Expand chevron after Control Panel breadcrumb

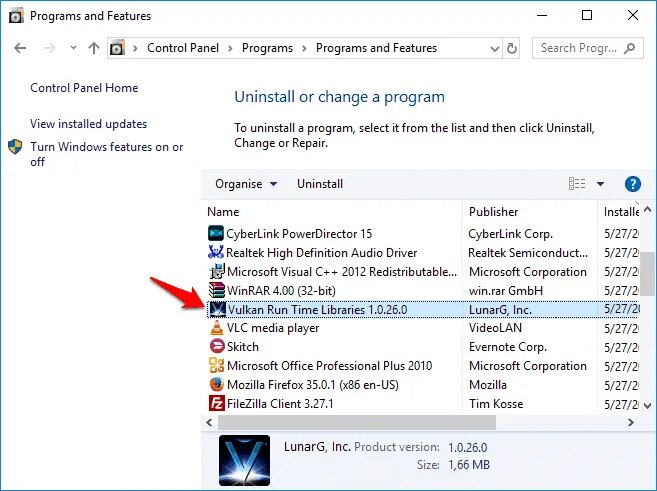point(230,48)
